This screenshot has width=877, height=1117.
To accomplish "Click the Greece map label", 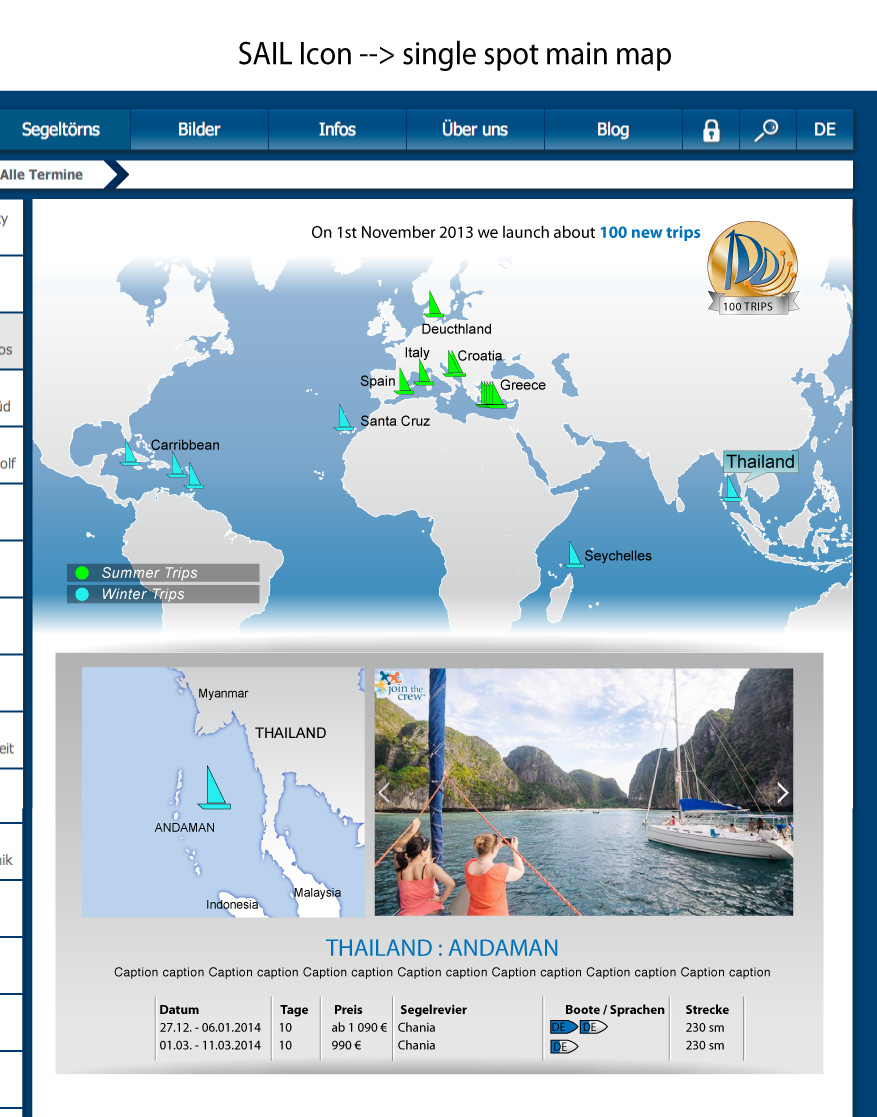I will point(523,385).
